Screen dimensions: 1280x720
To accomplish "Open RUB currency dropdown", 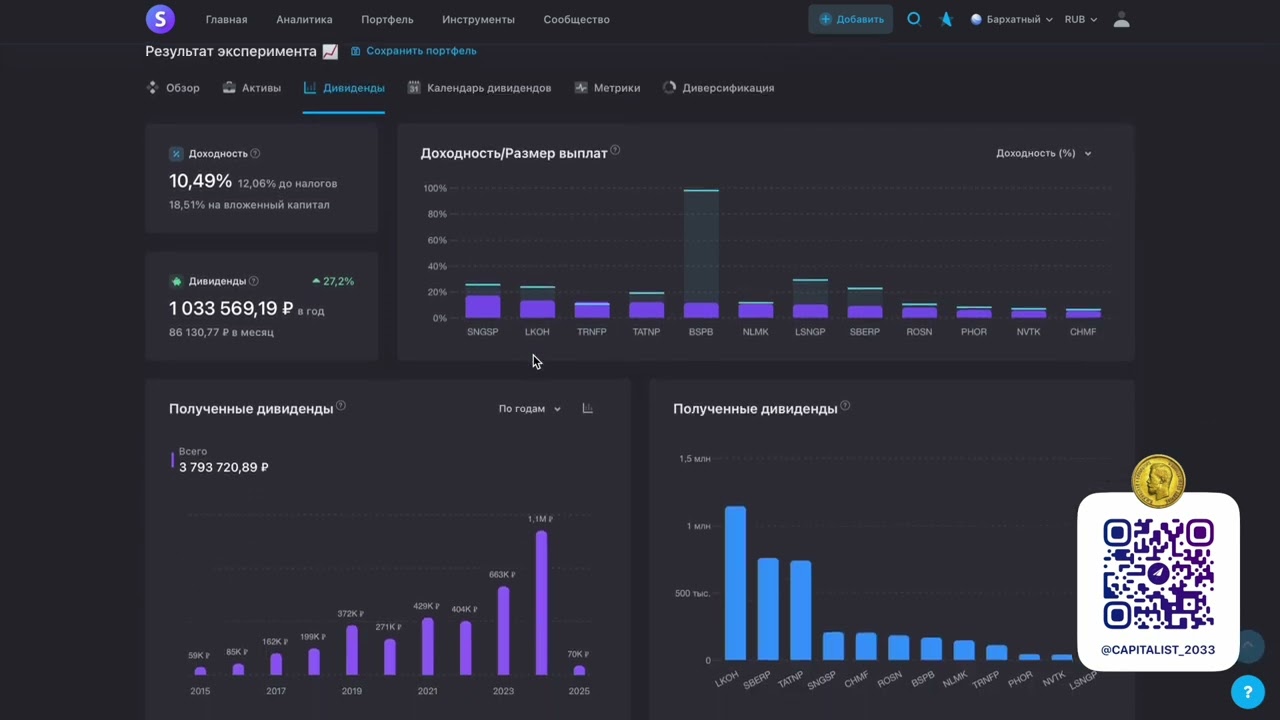I will [1081, 19].
